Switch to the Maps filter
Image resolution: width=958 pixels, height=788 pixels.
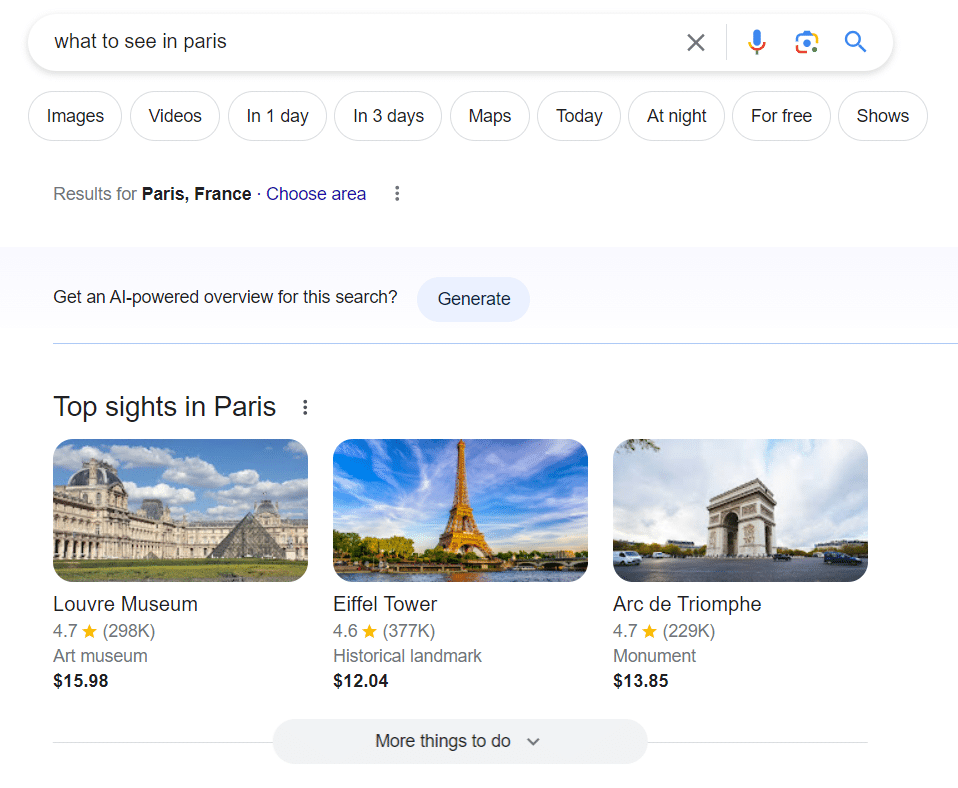click(x=489, y=116)
